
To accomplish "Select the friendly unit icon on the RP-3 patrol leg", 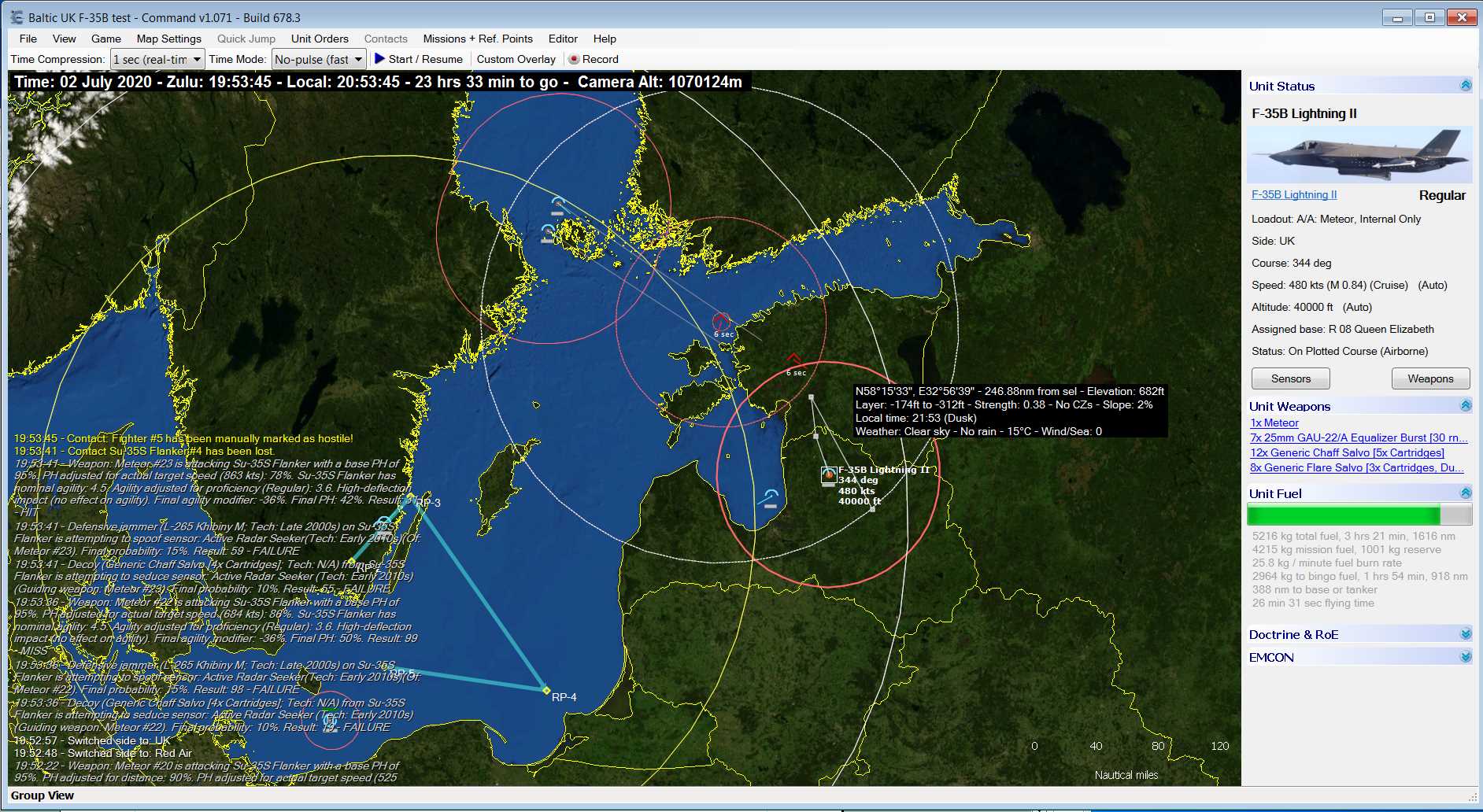I will tap(384, 526).
